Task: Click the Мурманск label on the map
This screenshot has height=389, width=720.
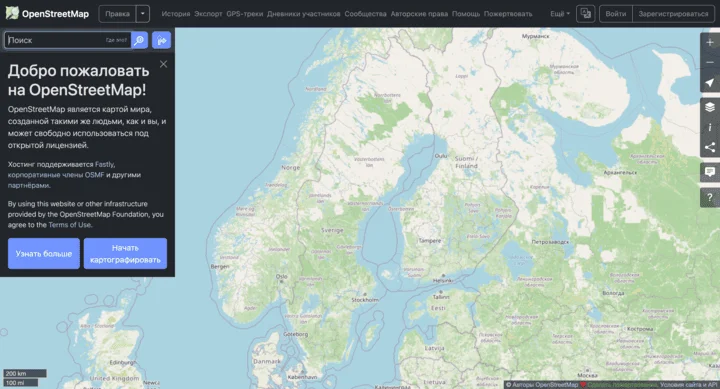Action: click(535, 36)
